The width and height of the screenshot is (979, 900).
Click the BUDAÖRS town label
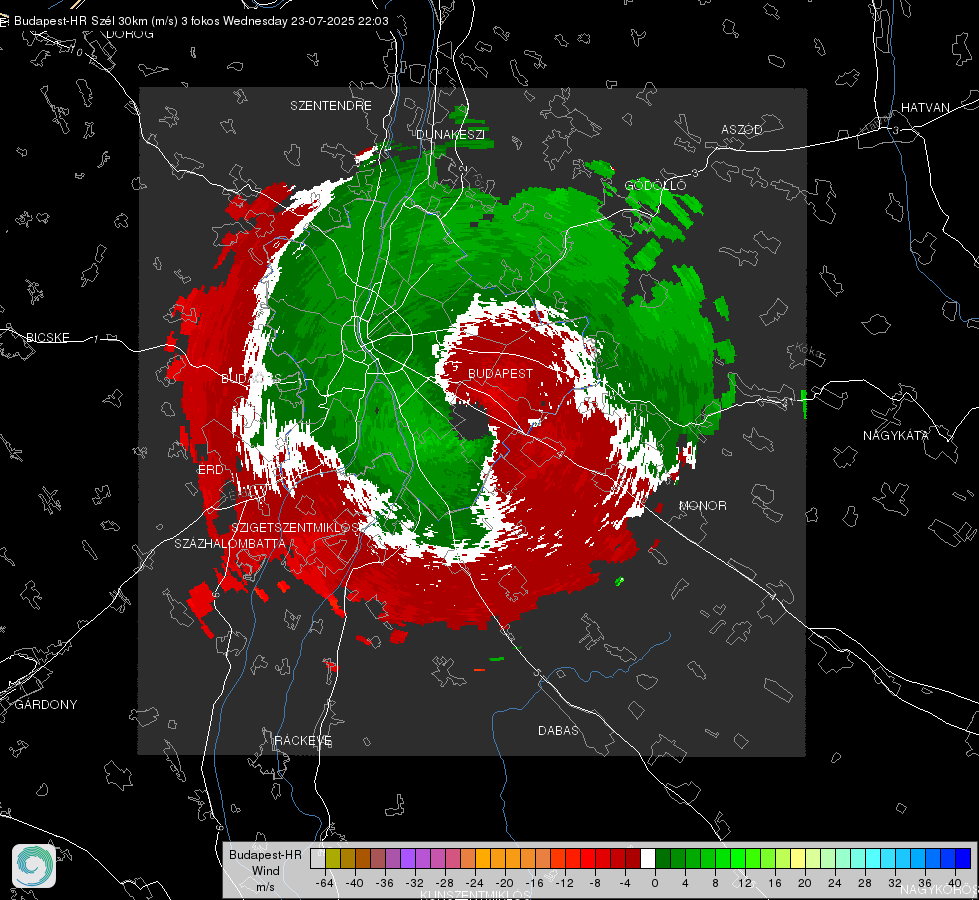click(x=251, y=378)
